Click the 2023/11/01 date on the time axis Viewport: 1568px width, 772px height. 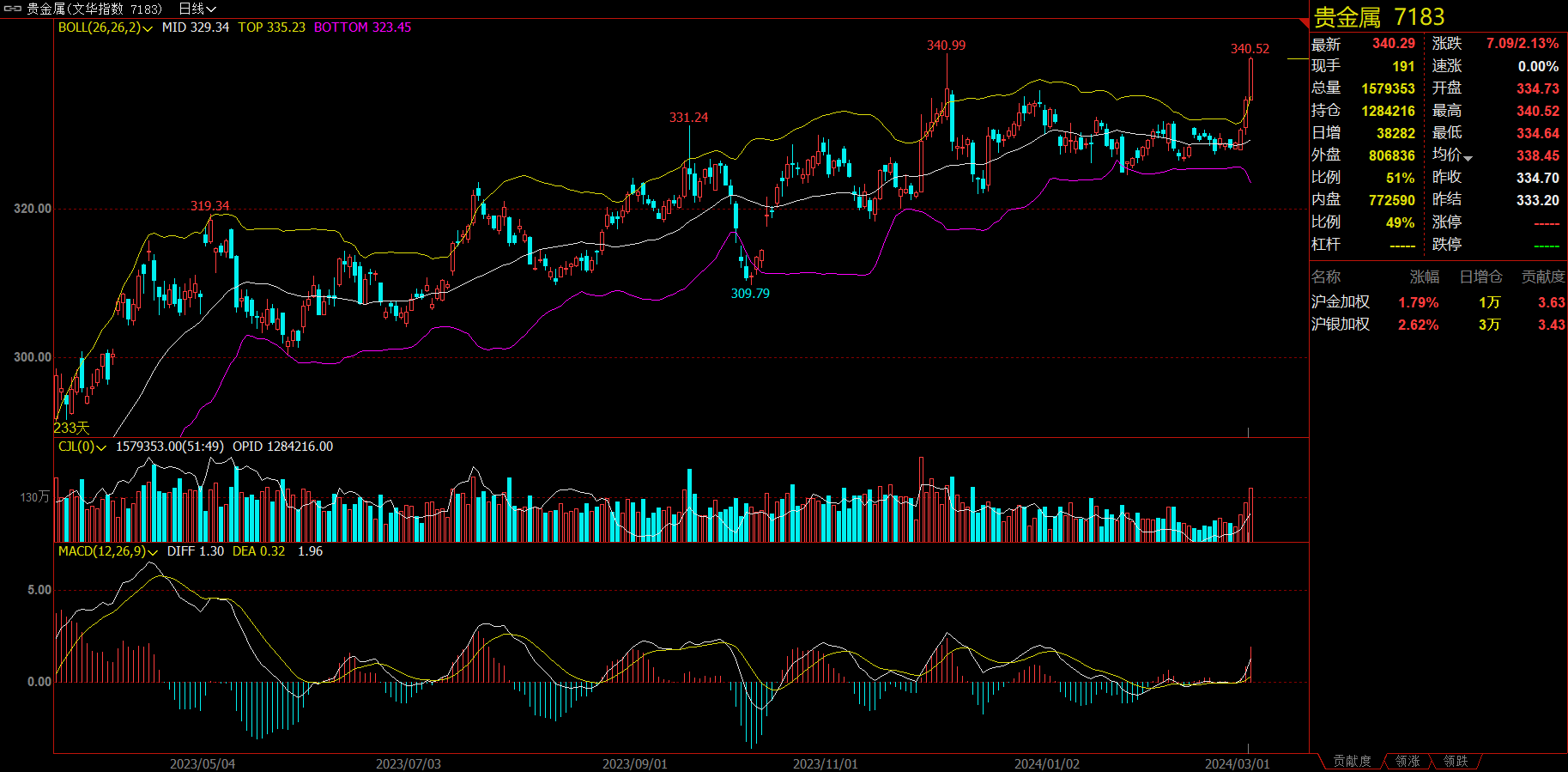pos(825,763)
